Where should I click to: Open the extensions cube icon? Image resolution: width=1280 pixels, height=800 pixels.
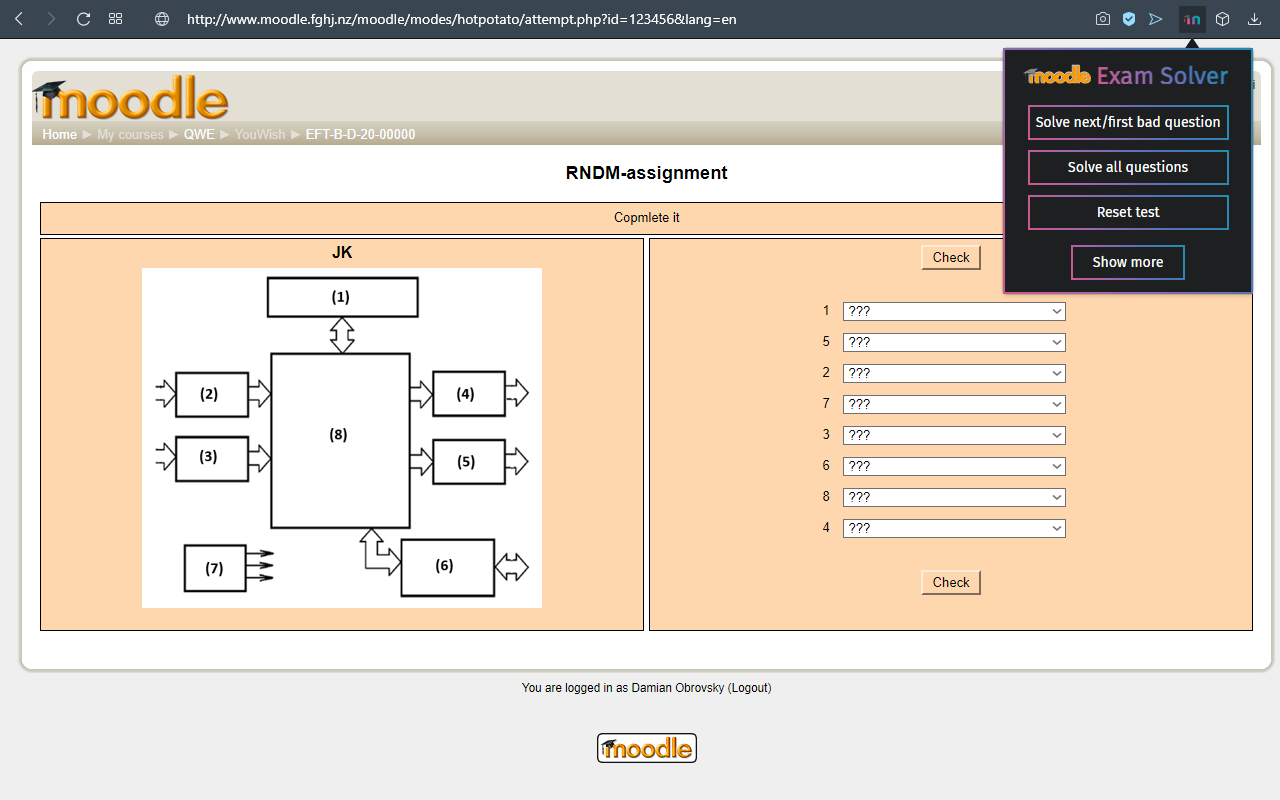pos(1222,19)
